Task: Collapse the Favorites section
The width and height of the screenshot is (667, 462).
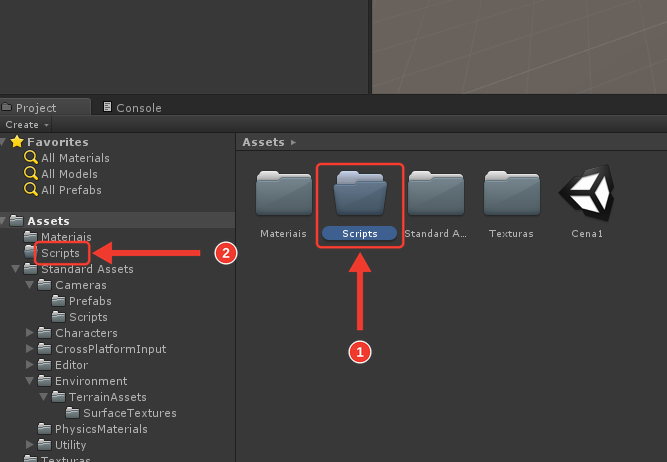Action: (x=3, y=142)
